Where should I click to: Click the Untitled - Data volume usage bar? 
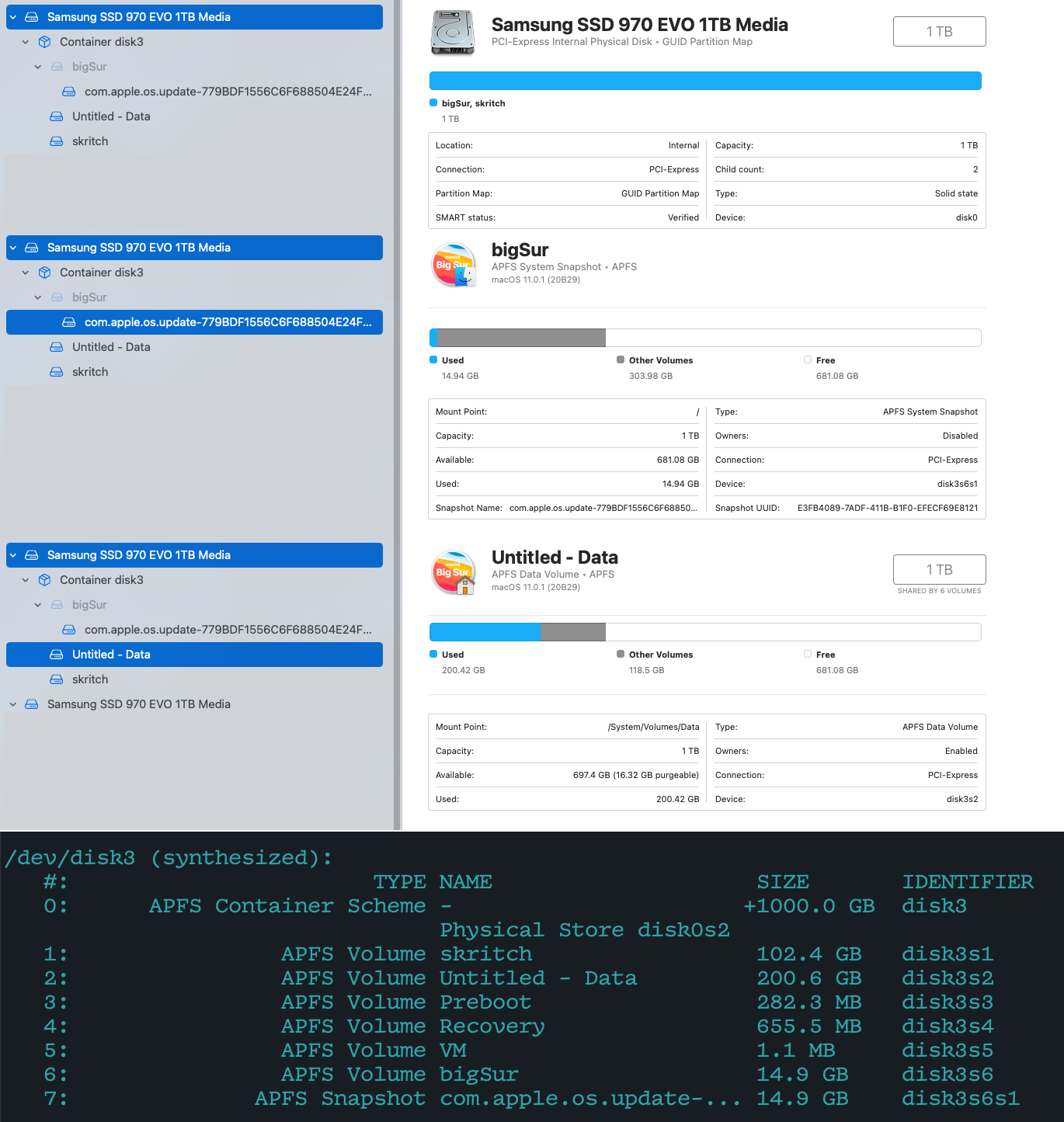point(705,632)
